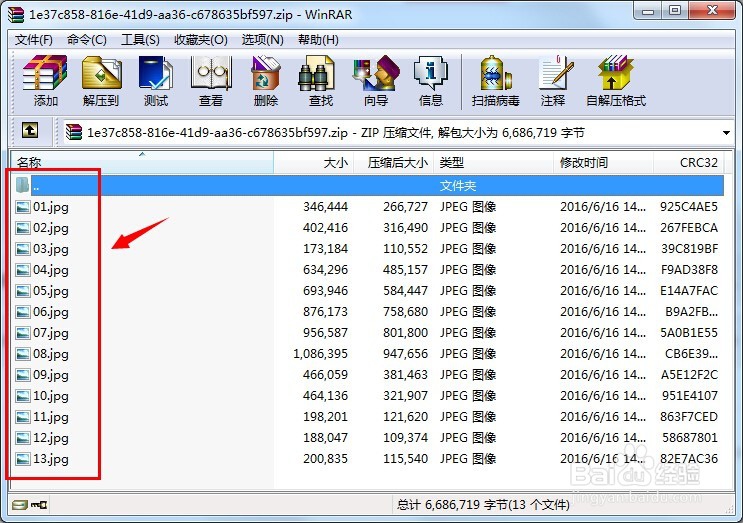Click the Virus Scan (扫描病毒) icon
Image resolution: width=743 pixels, height=523 pixels.
(x=496, y=74)
